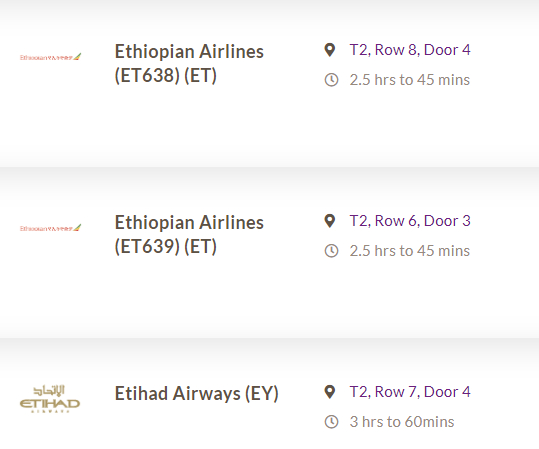Select the Etihad Airways (EY) heading
Viewport: 539px width, 449px height.
pyautogui.click(x=196, y=394)
